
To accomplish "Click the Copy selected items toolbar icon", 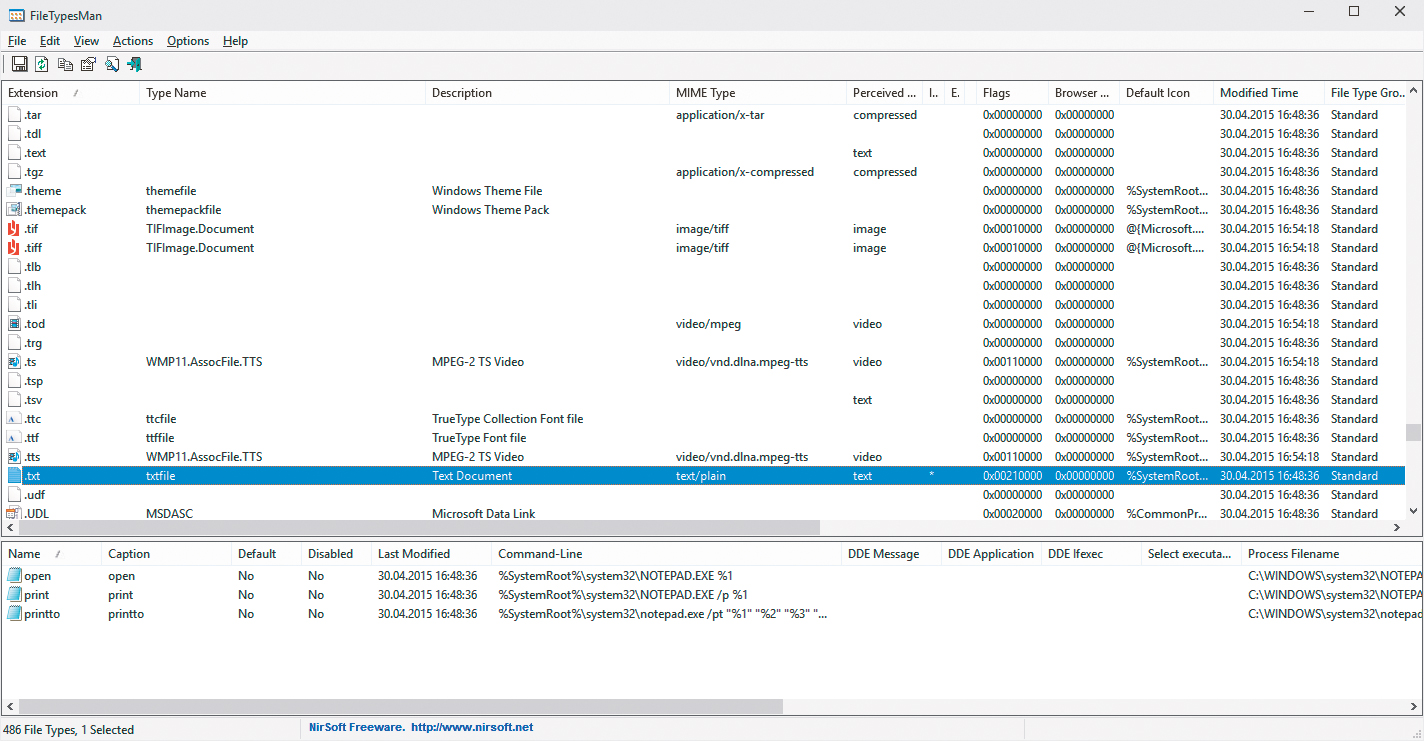I will point(65,65).
